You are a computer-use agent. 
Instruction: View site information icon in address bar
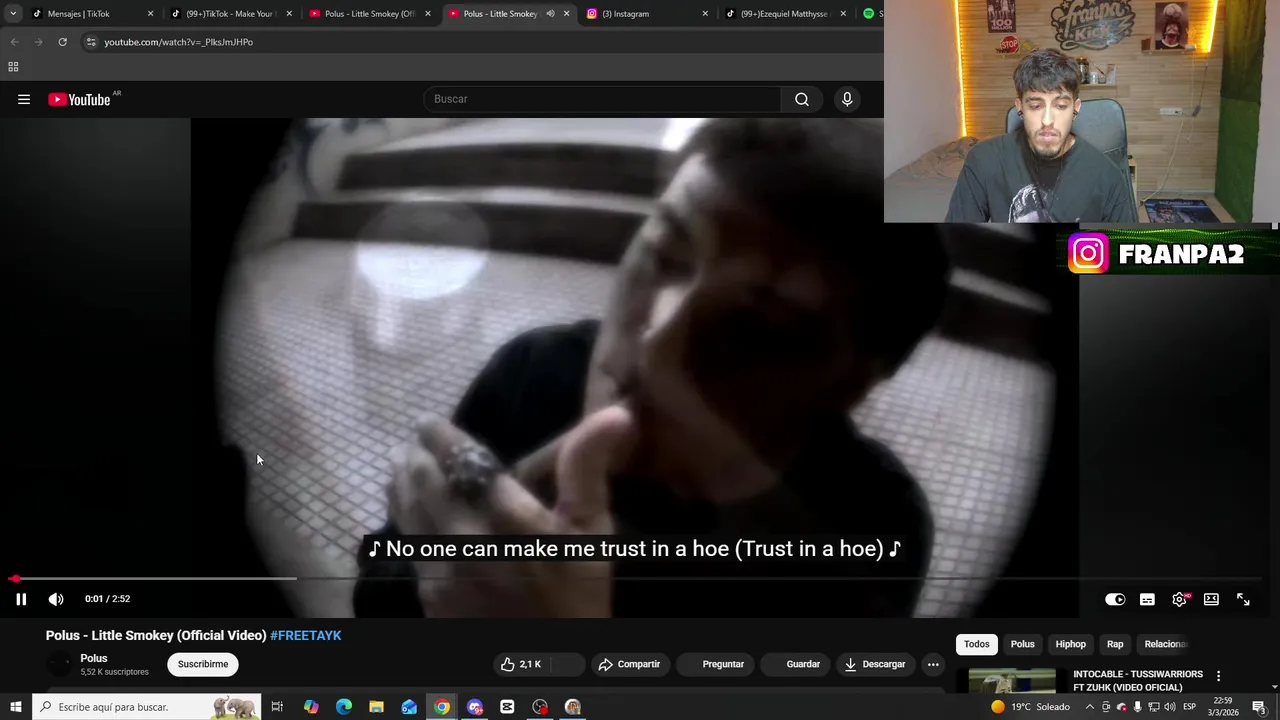tap(91, 42)
